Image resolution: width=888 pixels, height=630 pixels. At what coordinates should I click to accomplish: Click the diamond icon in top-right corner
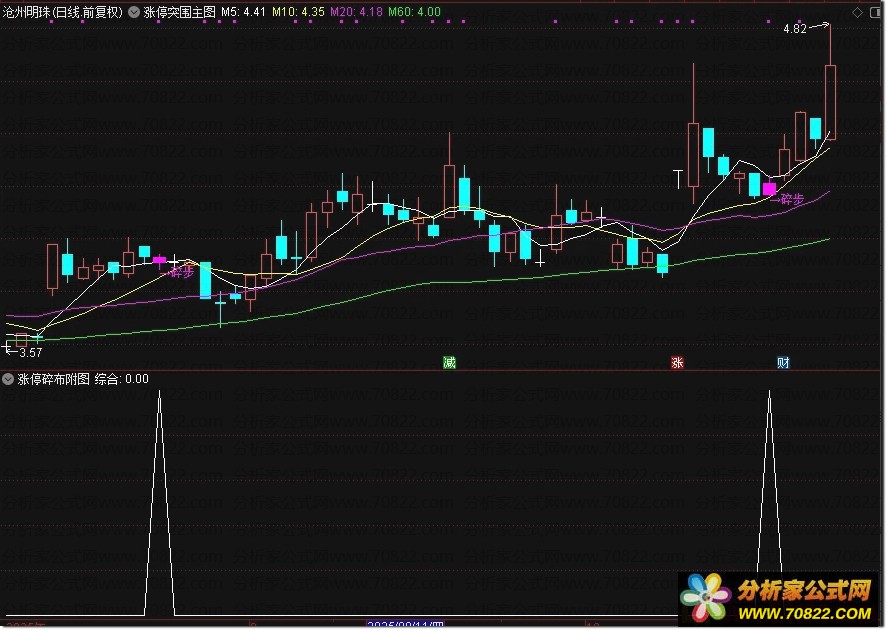857,12
